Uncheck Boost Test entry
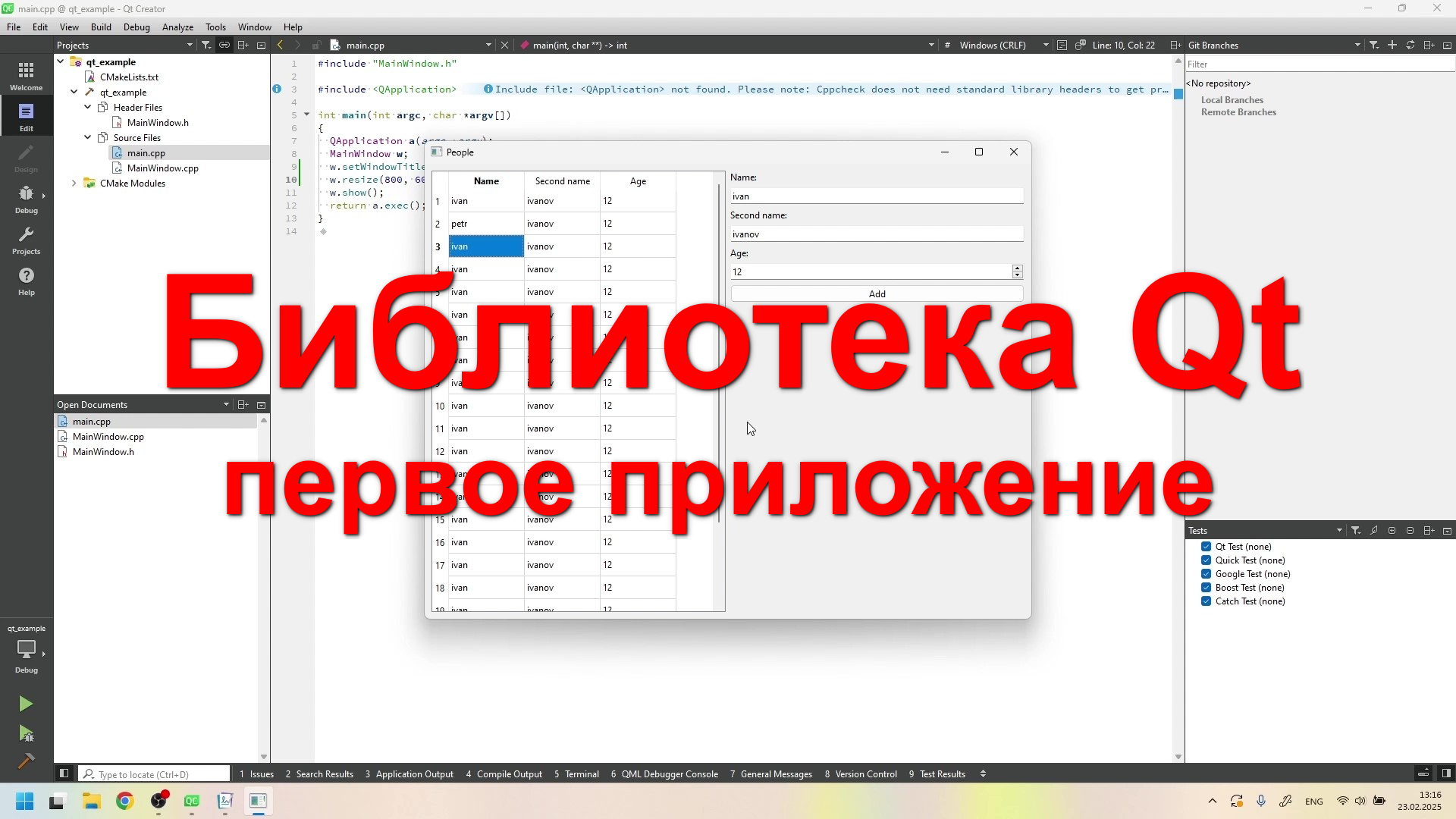 tap(1206, 588)
